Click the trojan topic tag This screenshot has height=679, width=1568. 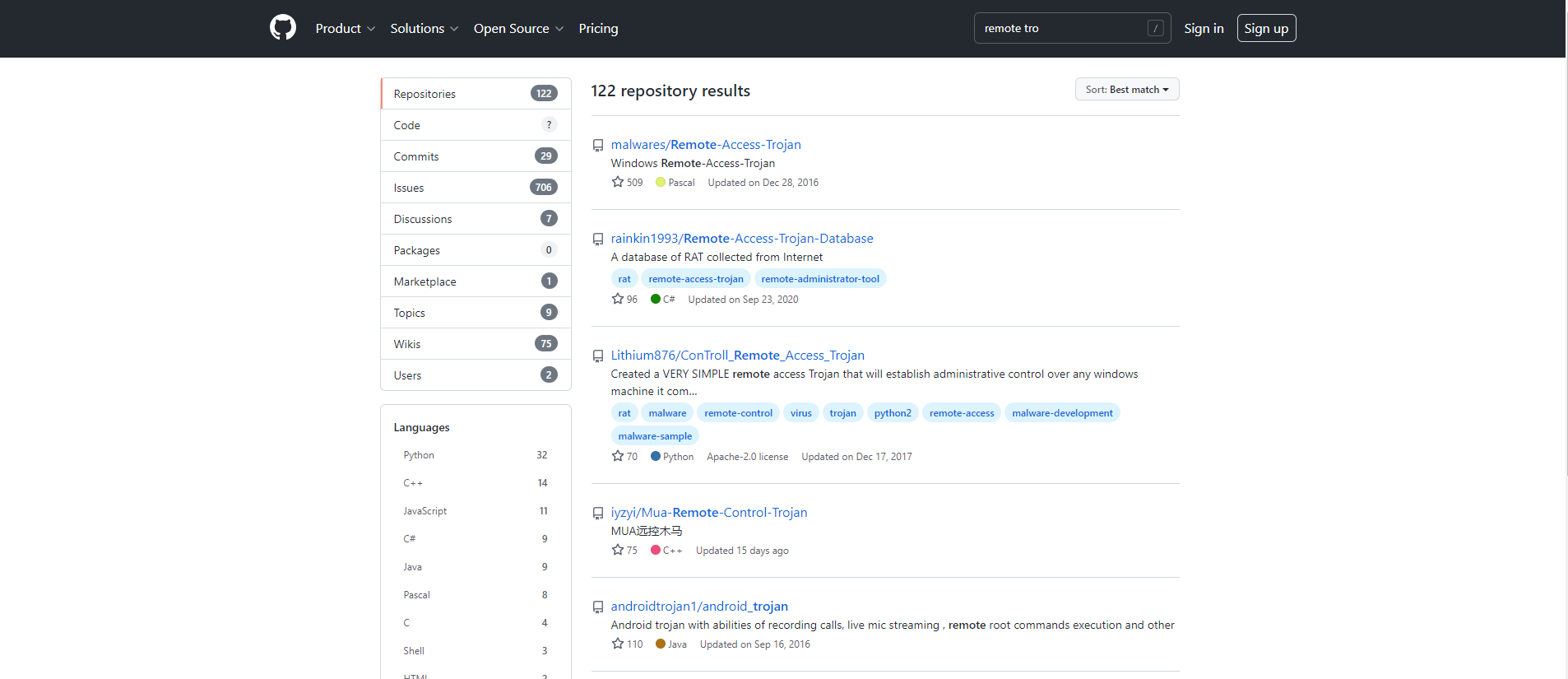coord(842,413)
